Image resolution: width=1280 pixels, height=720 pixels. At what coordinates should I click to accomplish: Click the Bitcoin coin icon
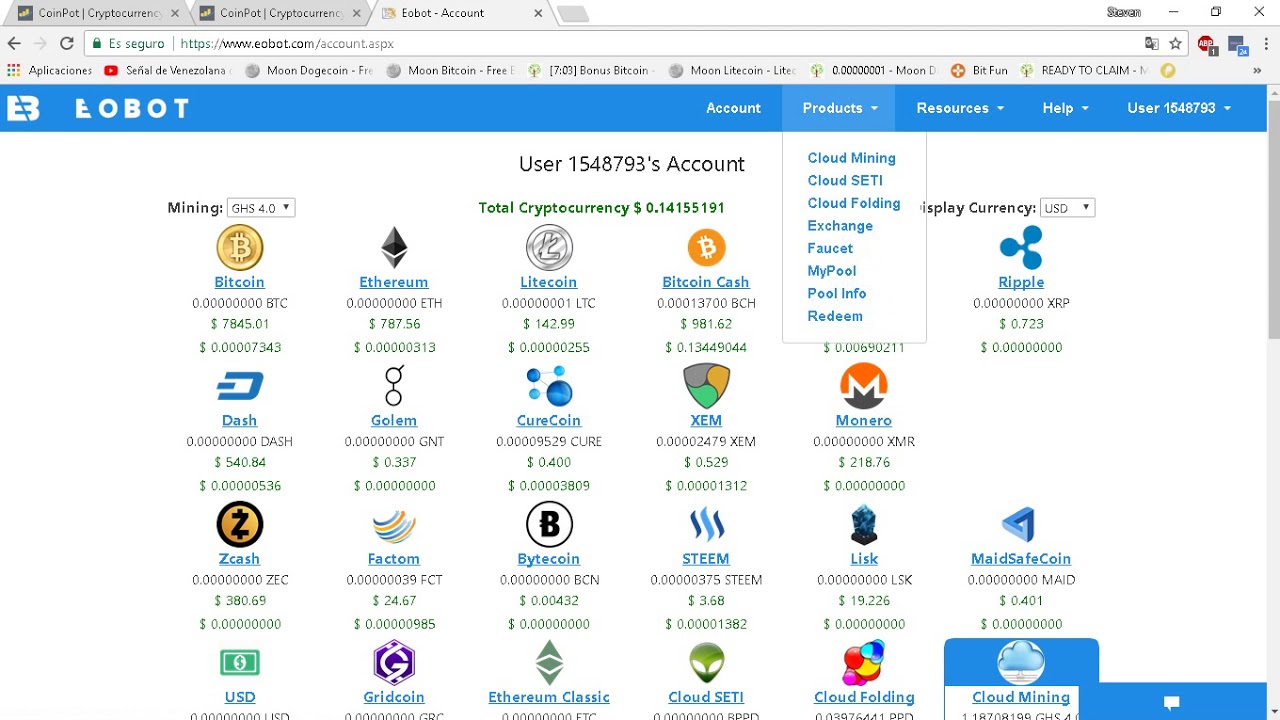tap(239, 247)
